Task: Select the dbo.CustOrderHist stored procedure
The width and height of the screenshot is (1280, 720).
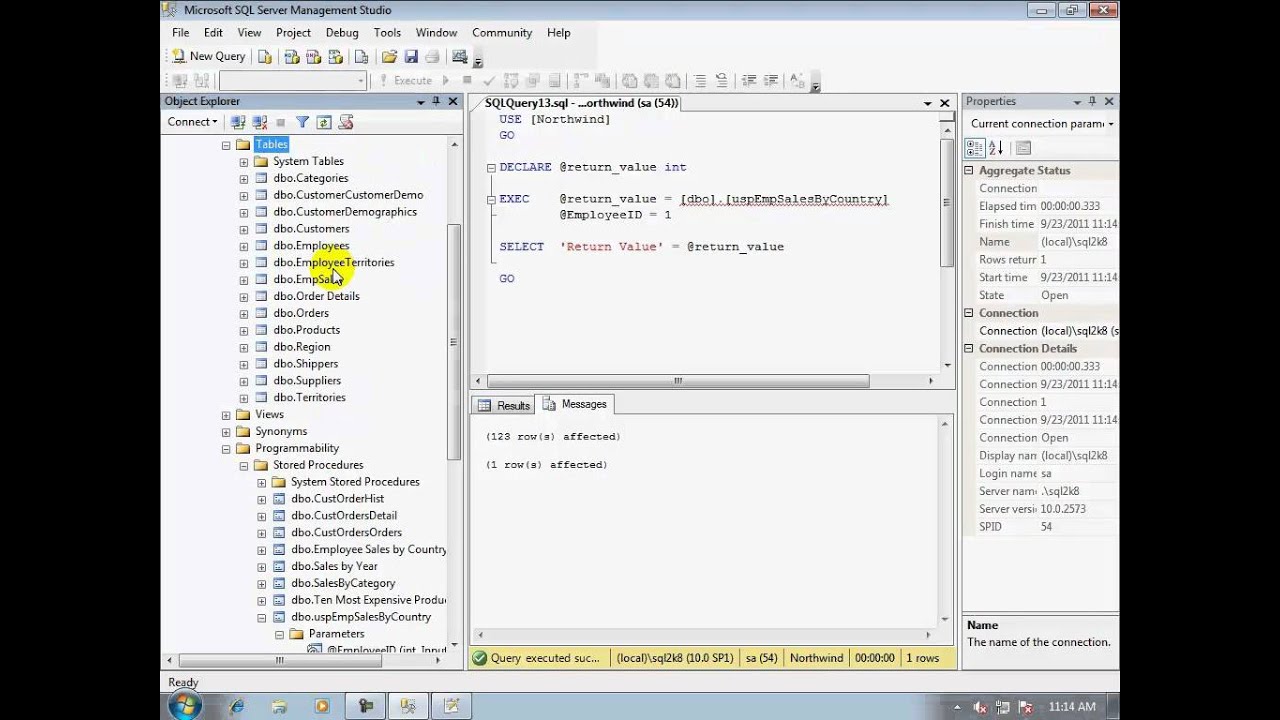Action: click(x=337, y=499)
